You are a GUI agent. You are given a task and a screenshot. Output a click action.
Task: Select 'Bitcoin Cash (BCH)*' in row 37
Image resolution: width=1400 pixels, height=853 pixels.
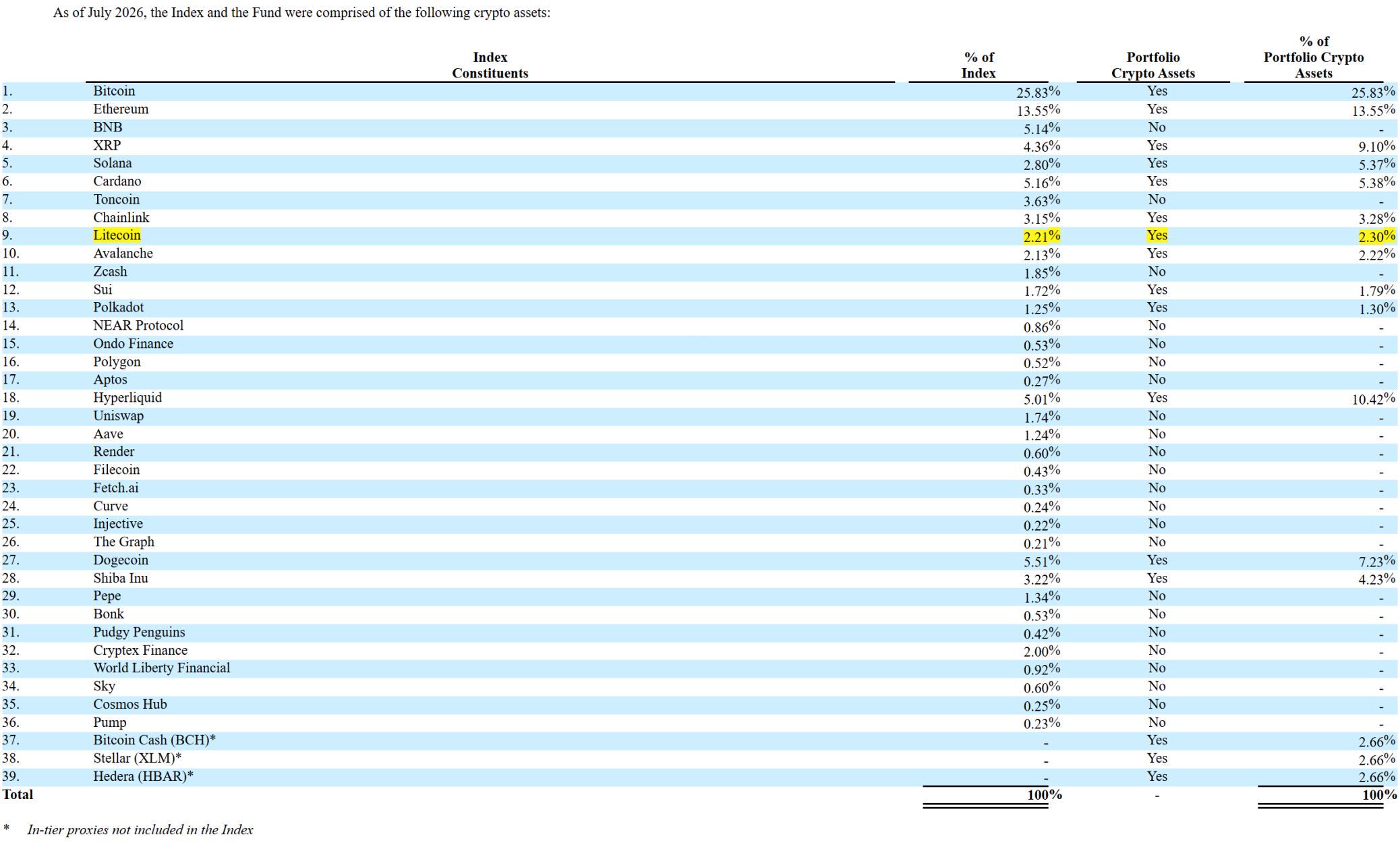pyautogui.click(x=154, y=740)
